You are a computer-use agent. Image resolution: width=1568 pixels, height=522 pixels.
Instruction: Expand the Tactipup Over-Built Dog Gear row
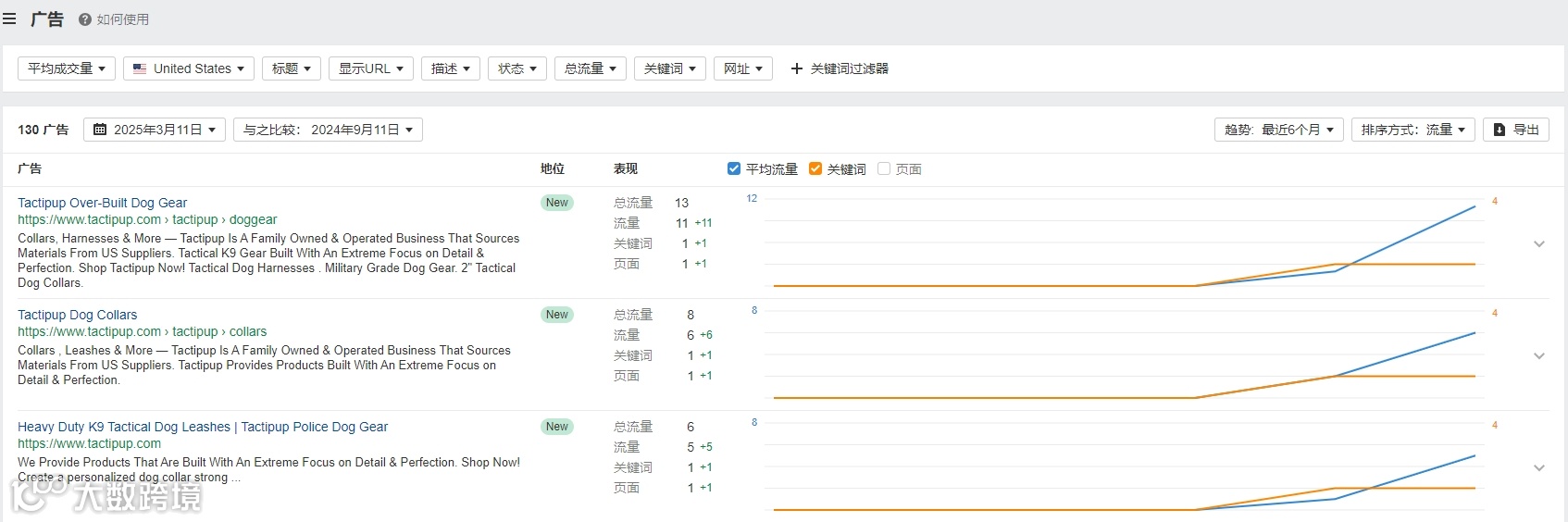click(1539, 244)
